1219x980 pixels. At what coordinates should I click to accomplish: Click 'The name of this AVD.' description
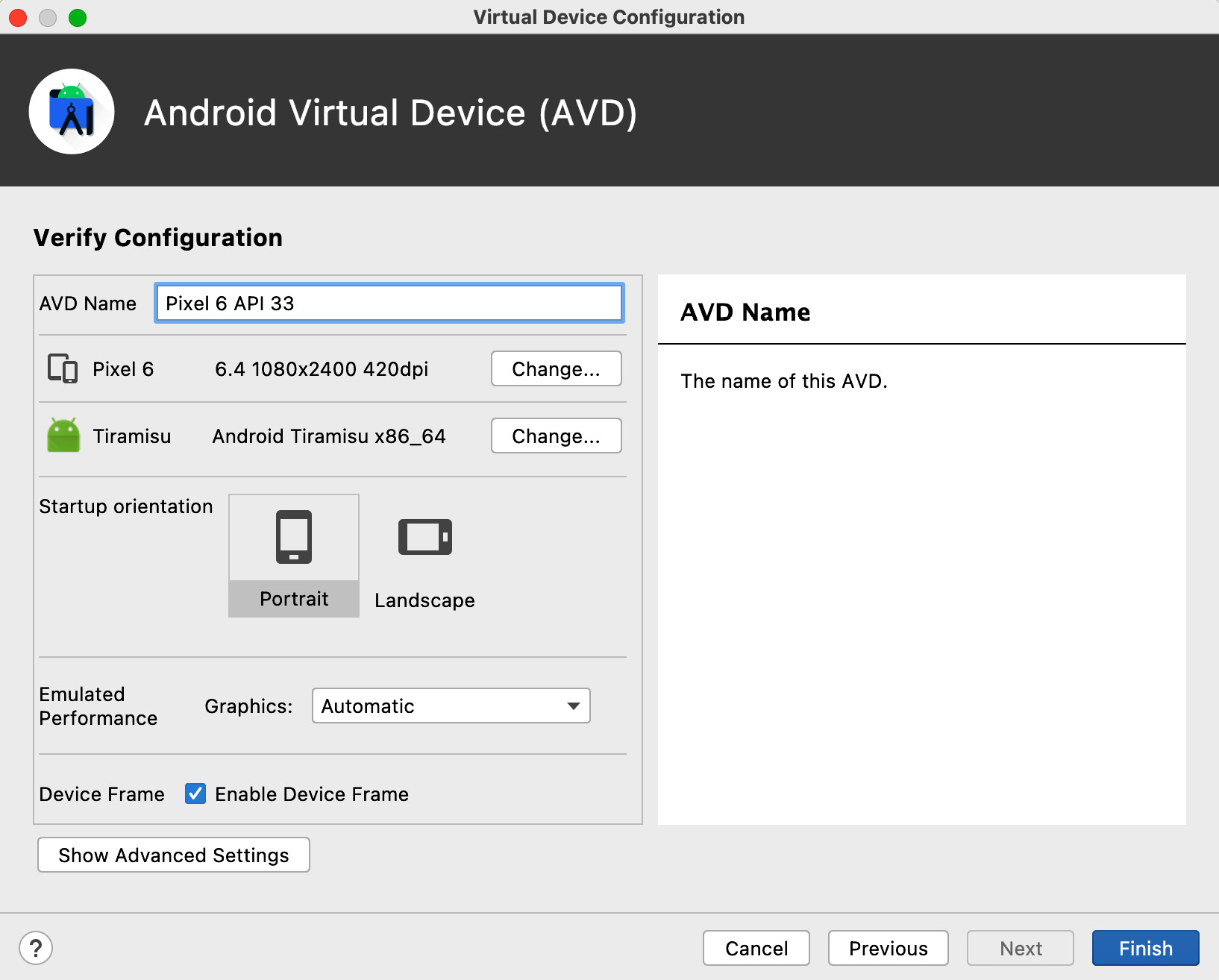click(x=784, y=381)
